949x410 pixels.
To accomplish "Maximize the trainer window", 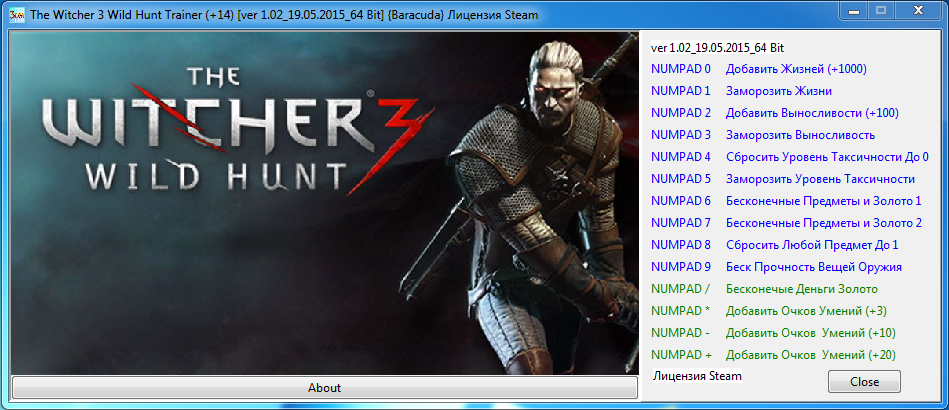I will [x=881, y=10].
